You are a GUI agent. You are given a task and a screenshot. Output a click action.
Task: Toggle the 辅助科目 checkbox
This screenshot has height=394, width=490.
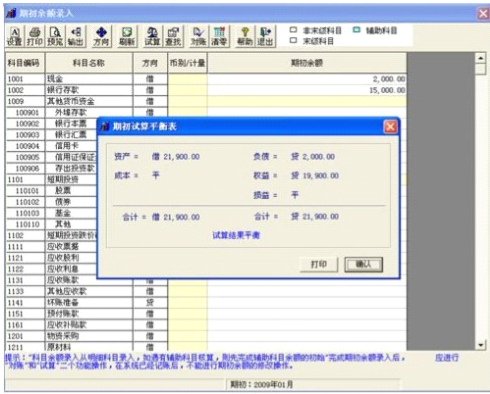pos(357,30)
